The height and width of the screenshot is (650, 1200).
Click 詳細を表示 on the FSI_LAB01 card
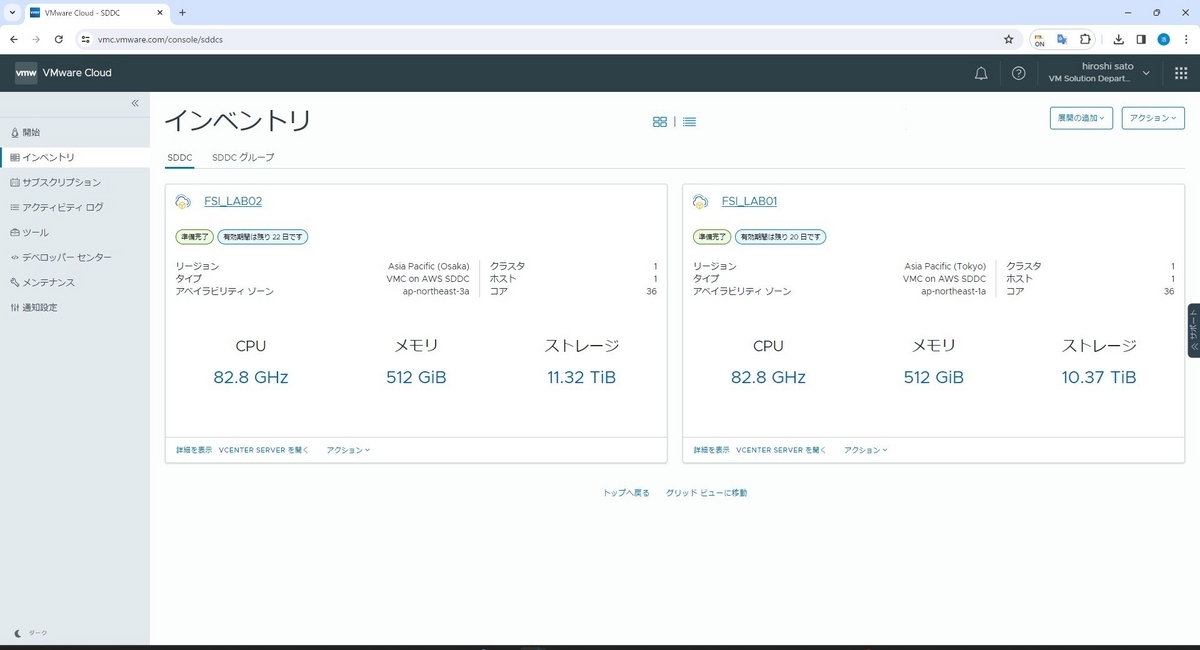tap(711, 450)
